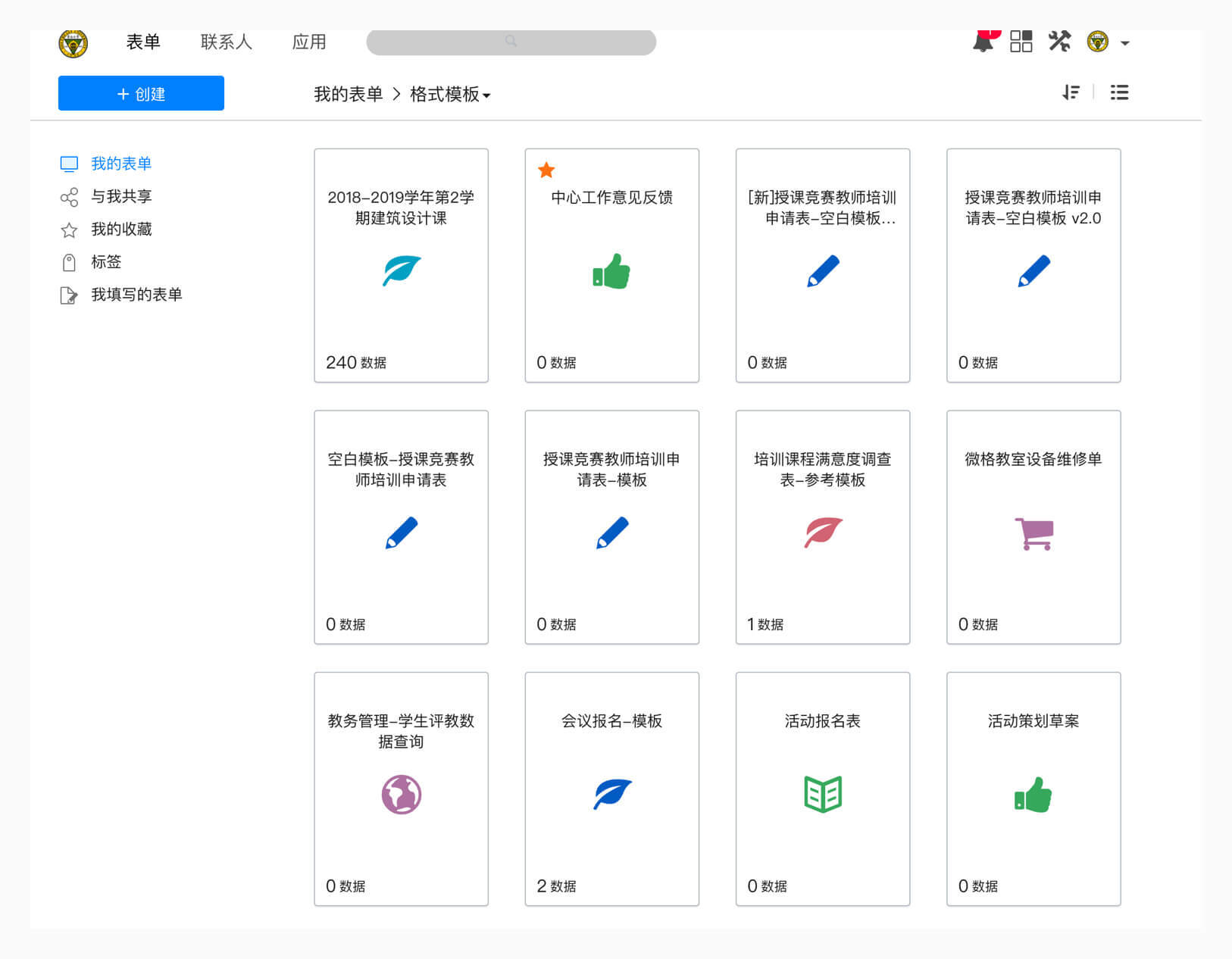Open the tools wrench icon
Viewport: 1232px width, 959px height.
click(1059, 41)
